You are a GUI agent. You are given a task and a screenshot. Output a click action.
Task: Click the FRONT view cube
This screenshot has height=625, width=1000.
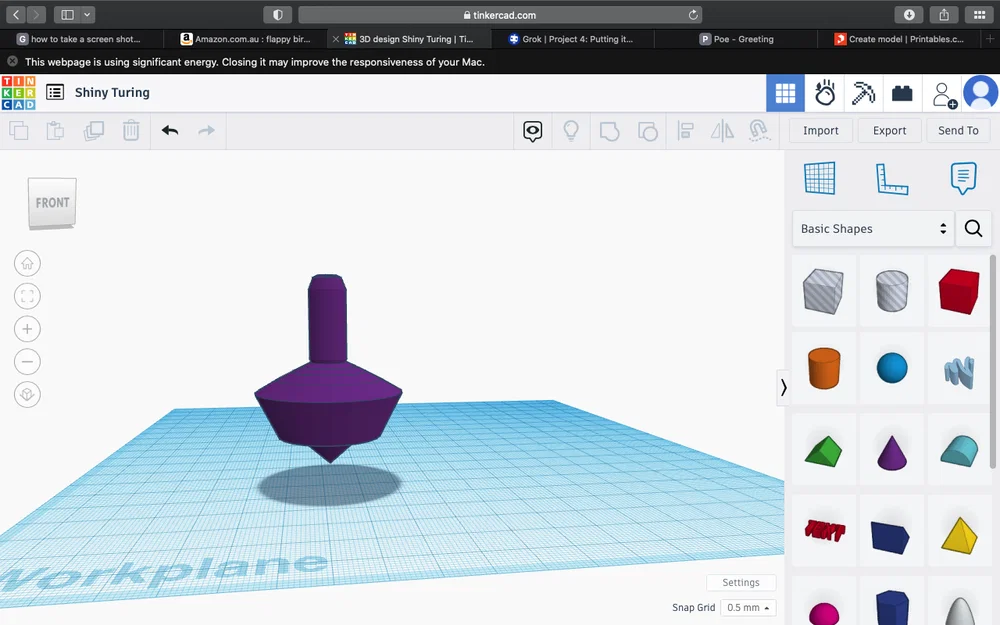coord(52,203)
